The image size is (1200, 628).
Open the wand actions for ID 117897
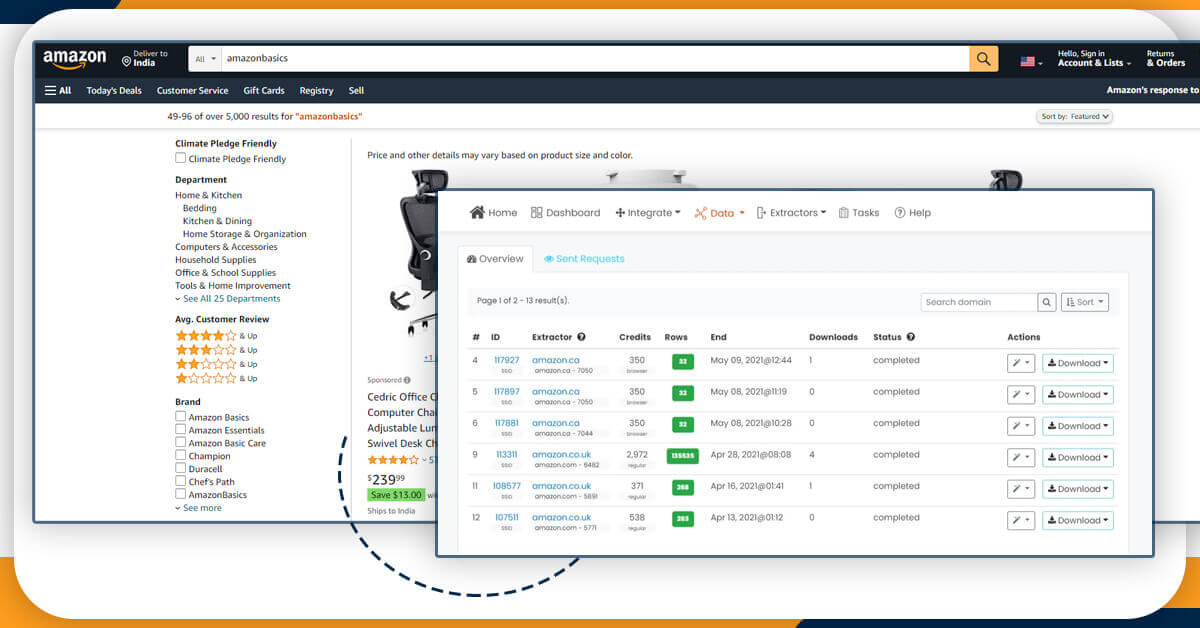point(1021,394)
